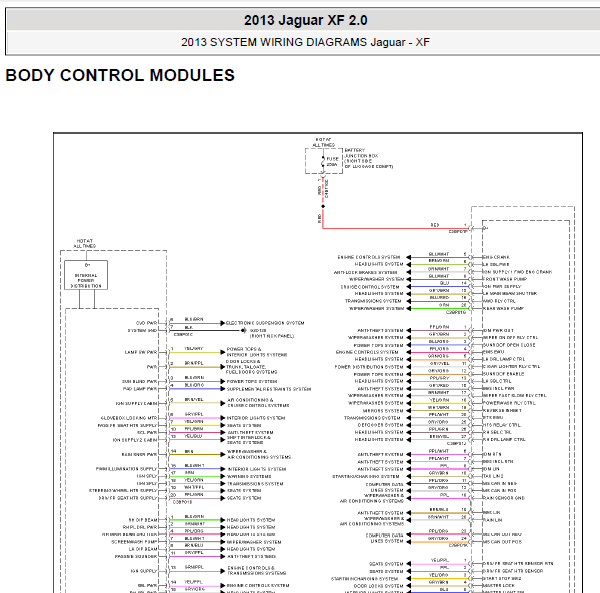Click "WIPER FAST SLOW RLY CTRL" label

(x=514, y=395)
